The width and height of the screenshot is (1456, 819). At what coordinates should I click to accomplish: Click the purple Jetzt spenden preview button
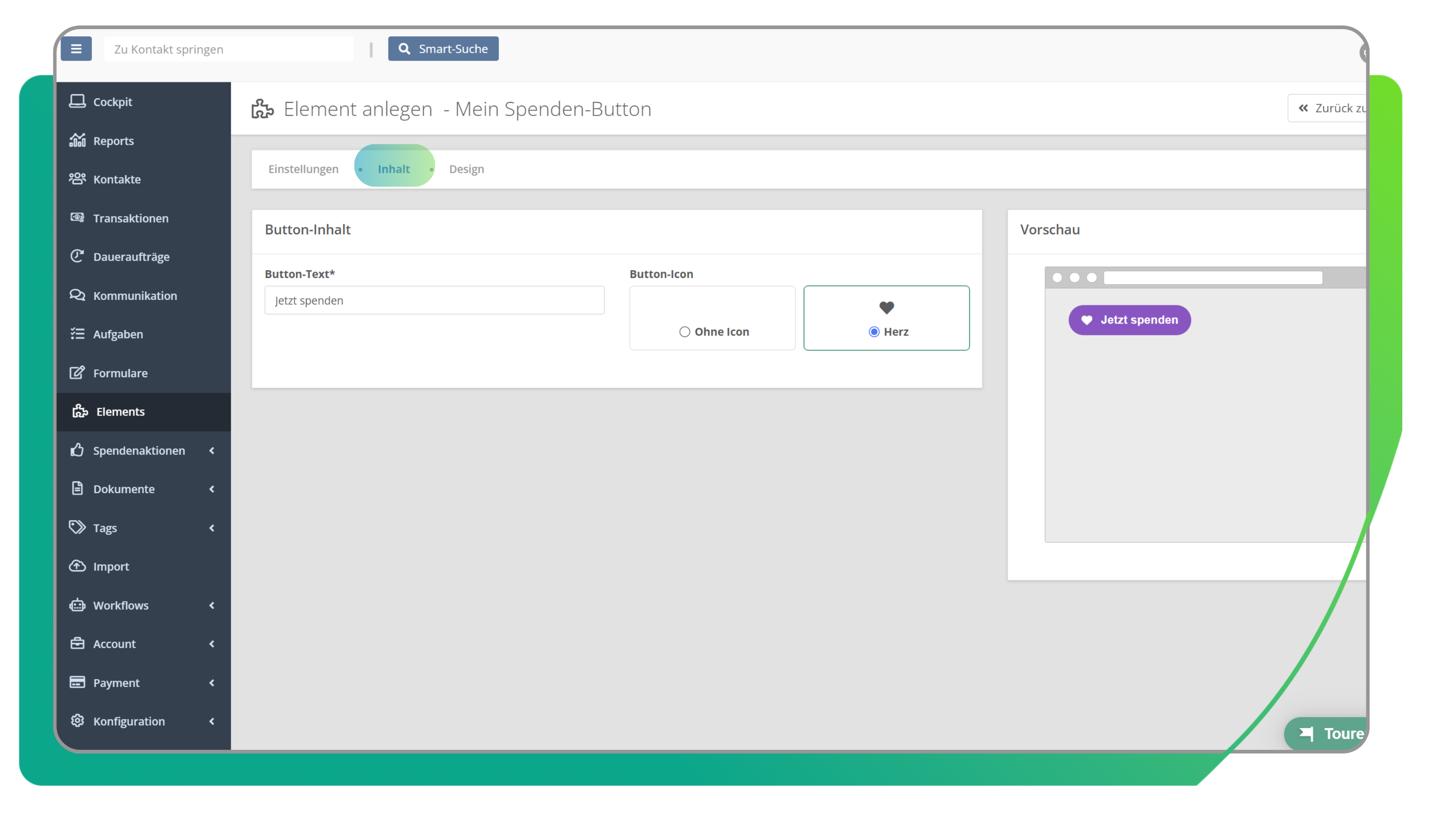[x=1129, y=320]
